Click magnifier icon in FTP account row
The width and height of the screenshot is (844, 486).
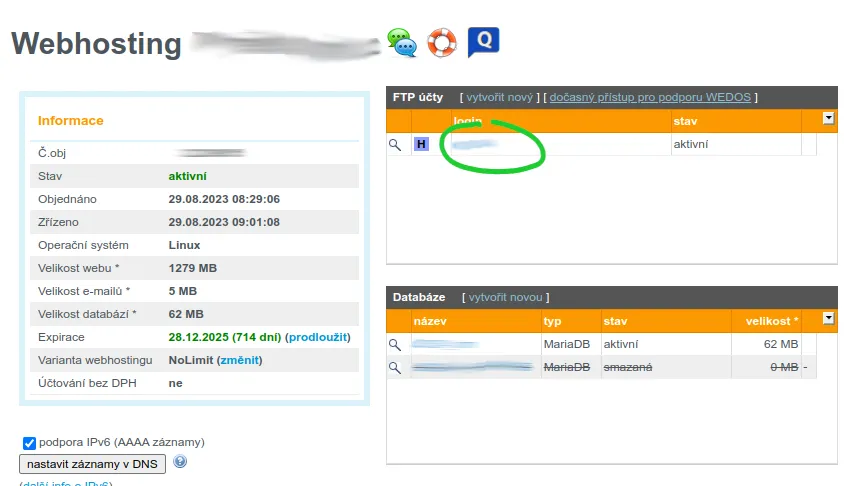pos(395,145)
